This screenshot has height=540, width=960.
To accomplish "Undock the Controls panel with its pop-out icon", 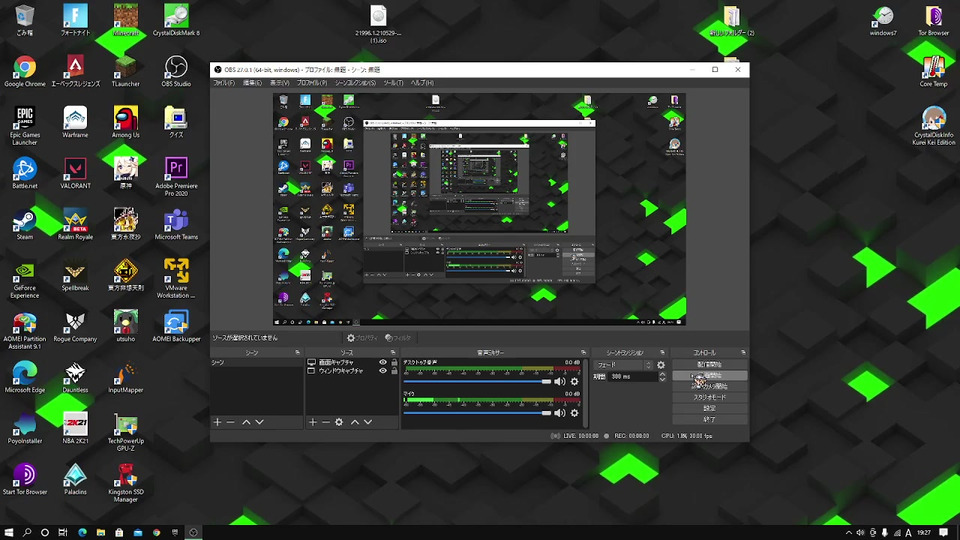I will click(743, 353).
